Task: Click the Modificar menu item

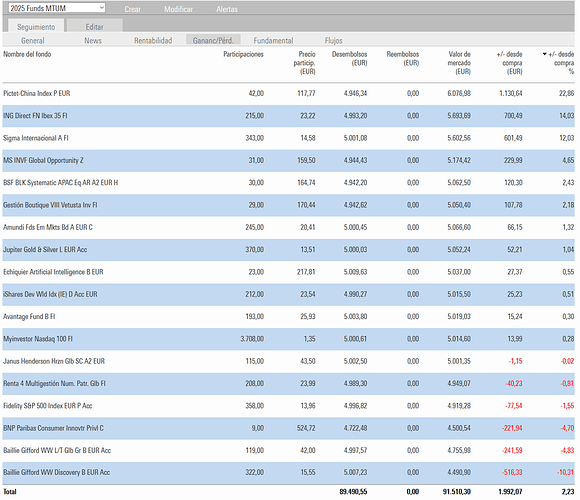Action: click(x=178, y=9)
